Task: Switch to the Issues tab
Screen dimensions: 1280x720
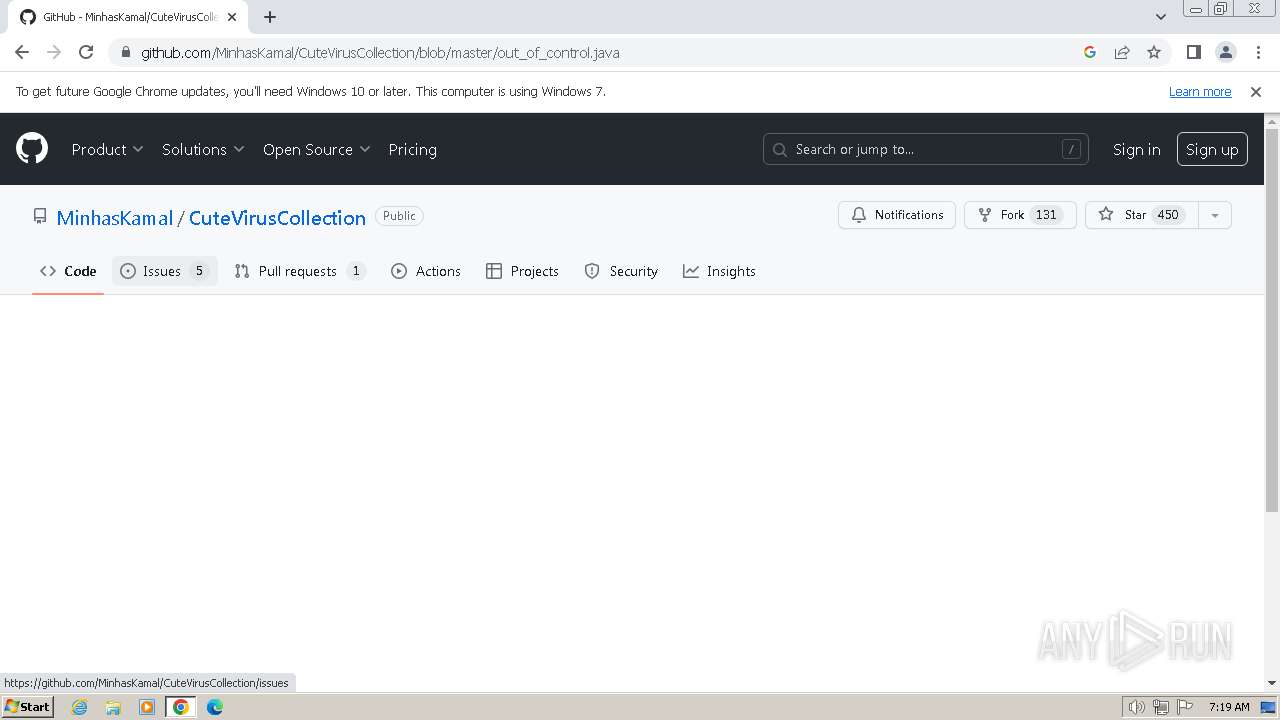Action: coord(164,271)
